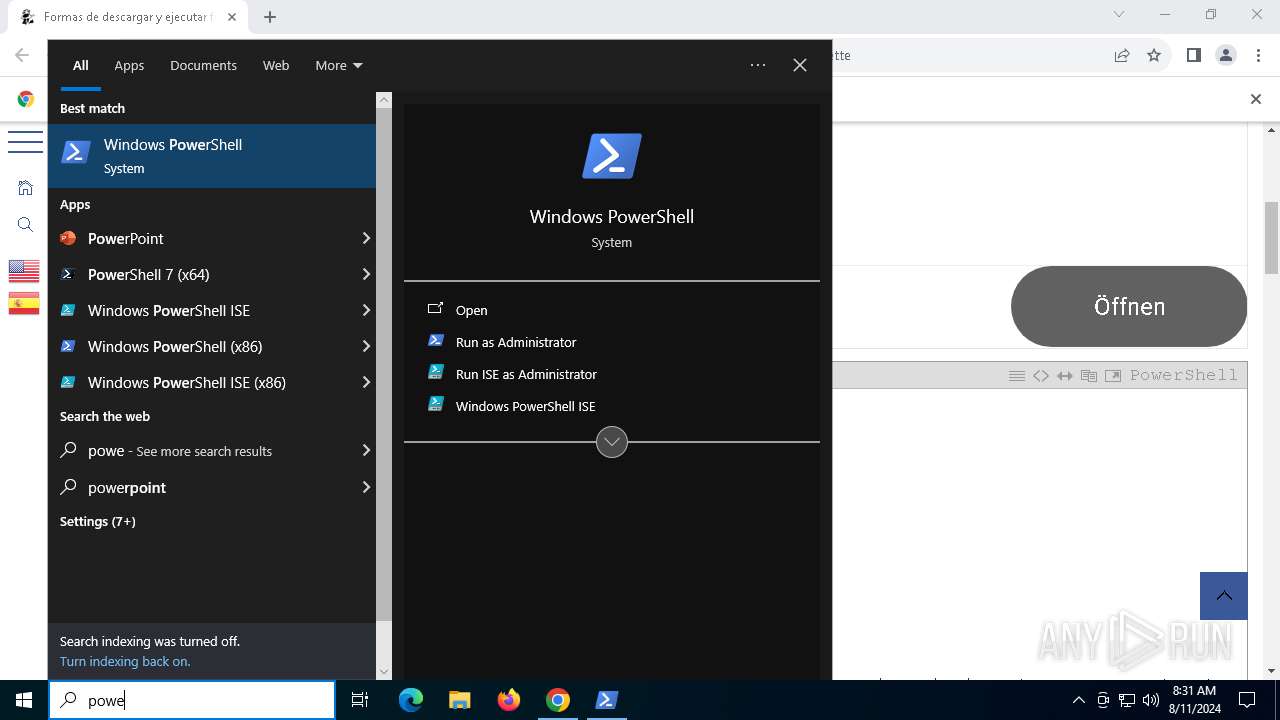The width and height of the screenshot is (1280, 720).
Task: Click the PowerShell 7 (x64) icon
Action: [68, 274]
